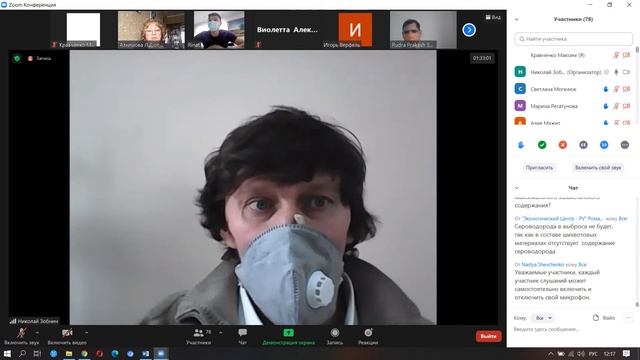Click Включить свой звук button in participants panel
This screenshot has height=360, width=640.
coord(598,168)
